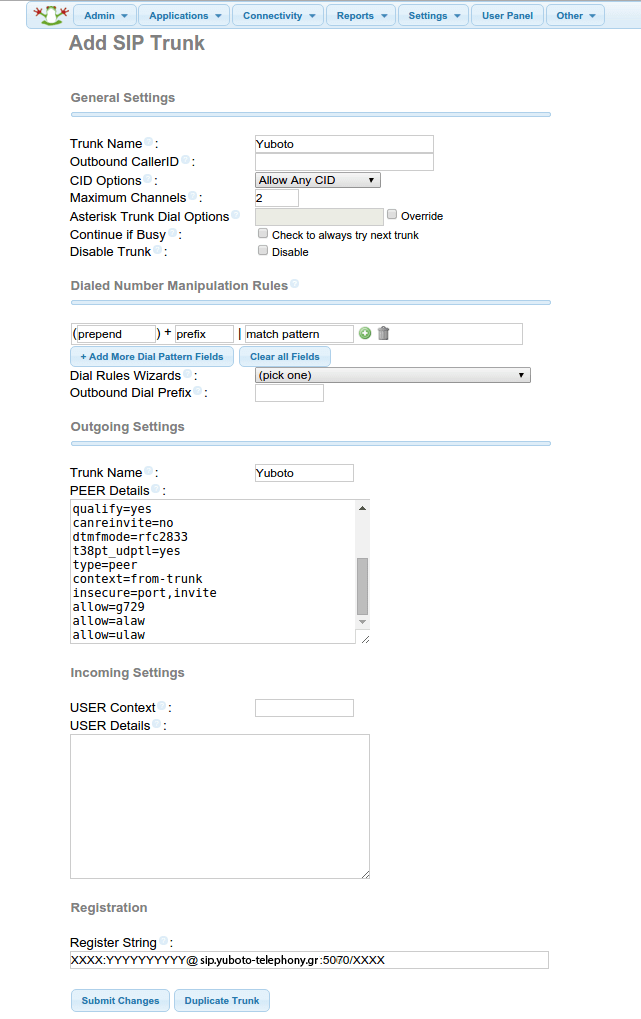Screen dimensions: 641x1019
Task: Click the PEER Details scrollbar thumb
Action: pyautogui.click(x=363, y=586)
